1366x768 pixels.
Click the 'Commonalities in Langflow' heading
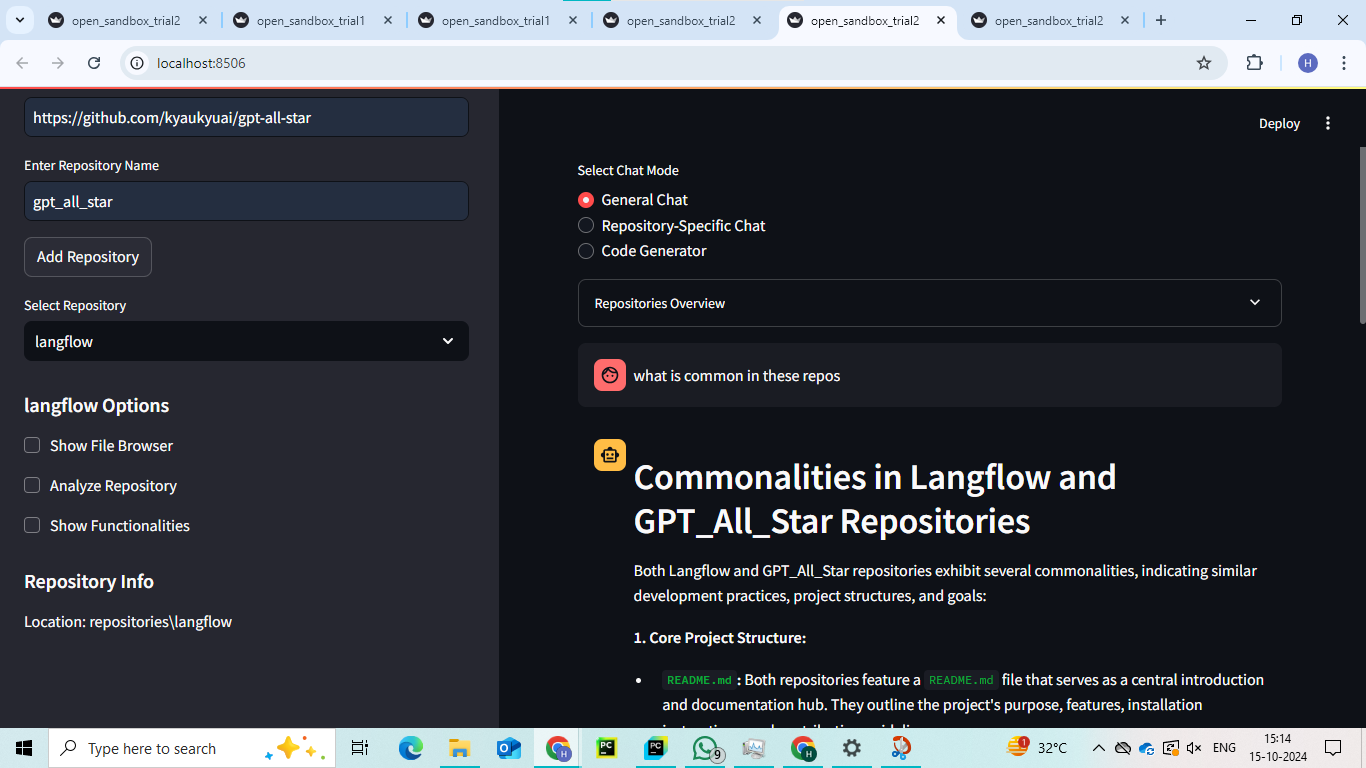pos(875,499)
